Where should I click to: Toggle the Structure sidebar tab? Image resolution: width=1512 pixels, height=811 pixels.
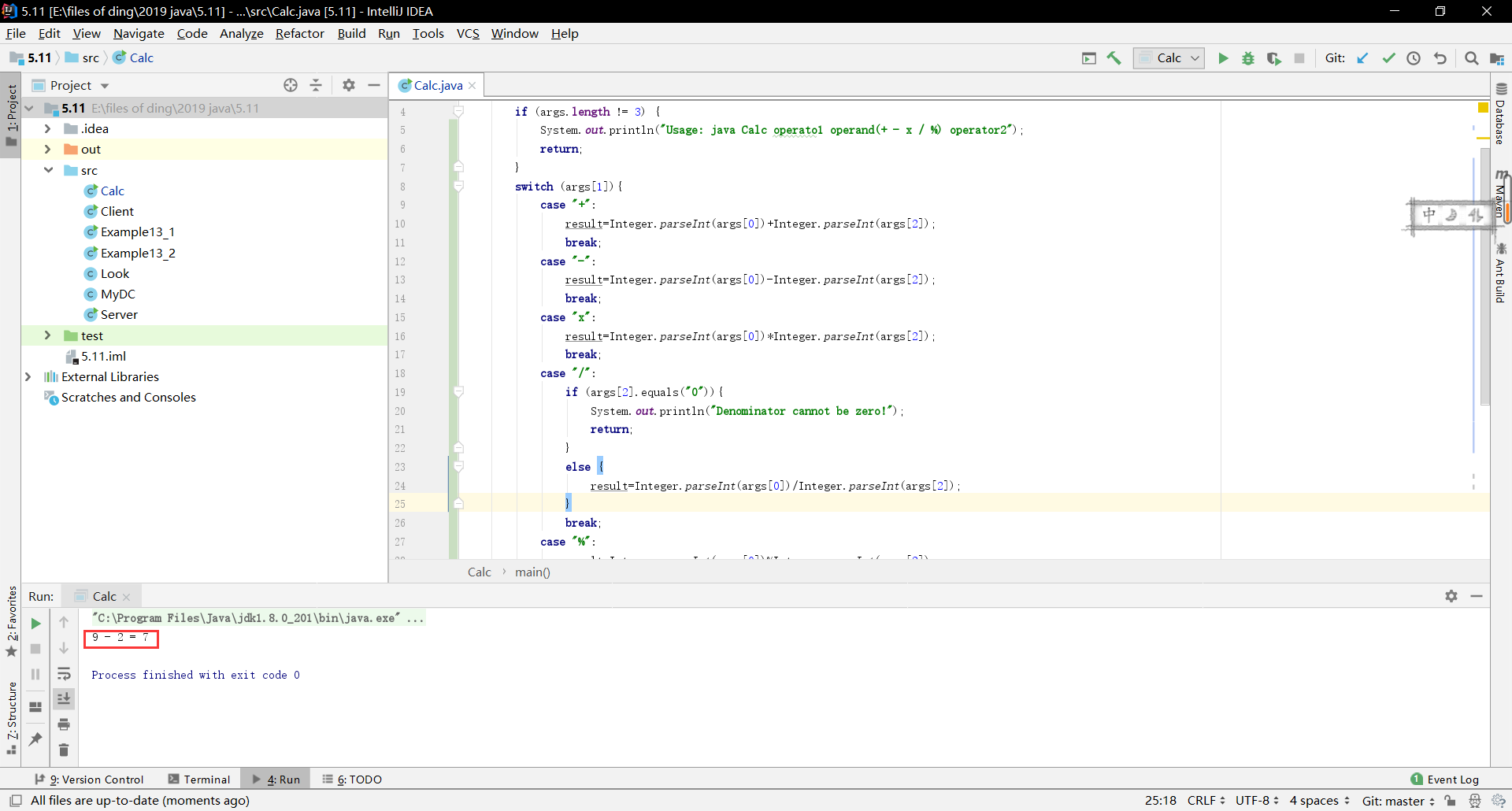[11, 718]
